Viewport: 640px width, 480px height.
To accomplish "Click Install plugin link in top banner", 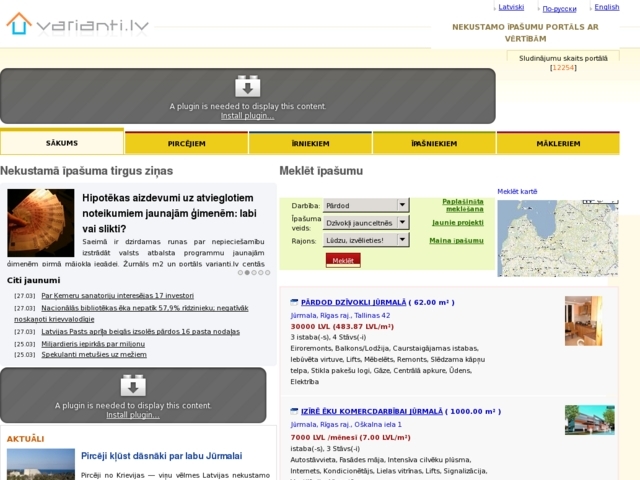I will coord(247,116).
